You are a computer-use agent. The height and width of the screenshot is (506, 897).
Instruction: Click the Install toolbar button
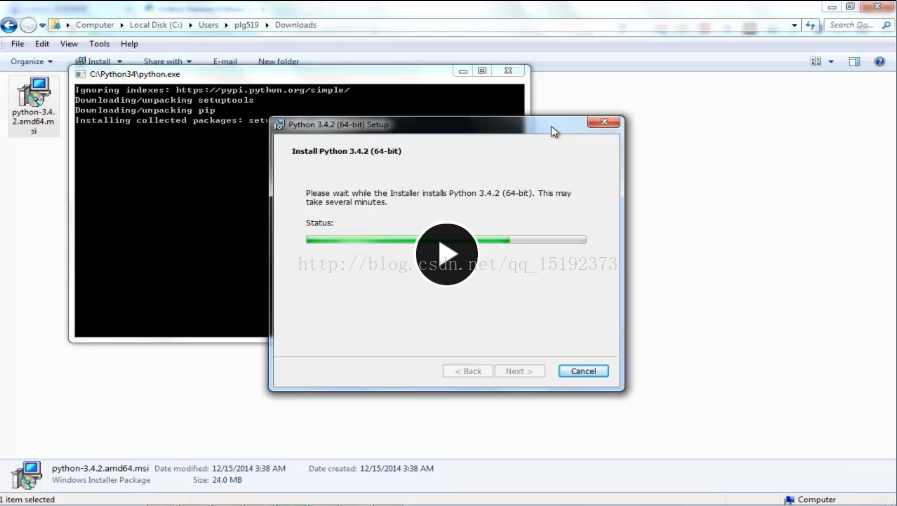tap(93, 61)
